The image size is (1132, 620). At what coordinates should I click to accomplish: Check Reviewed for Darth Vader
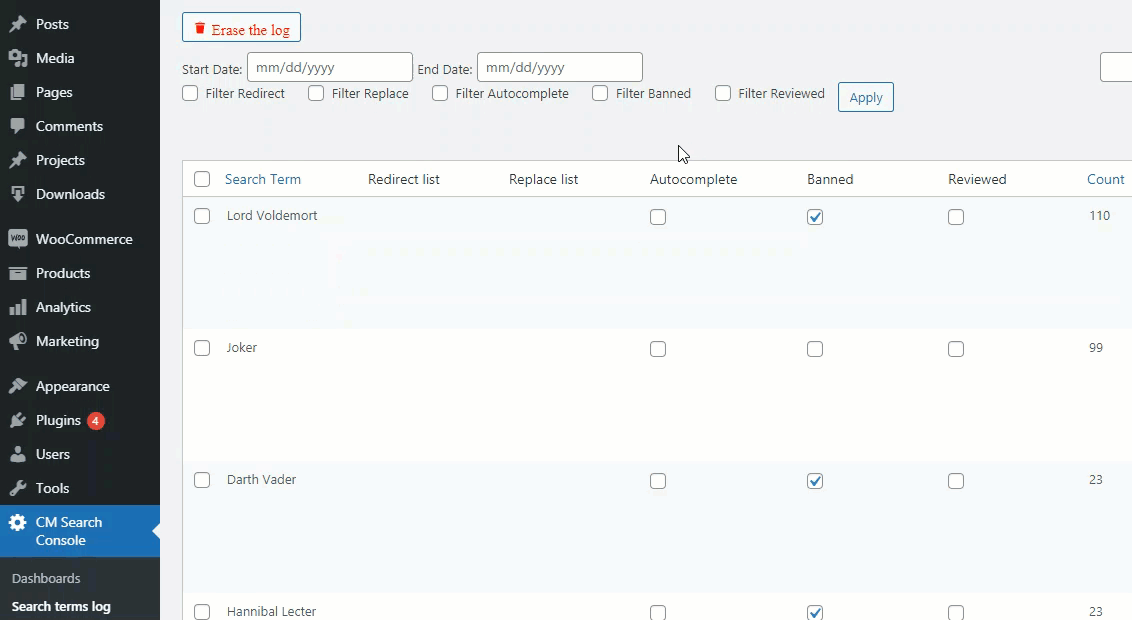point(956,481)
